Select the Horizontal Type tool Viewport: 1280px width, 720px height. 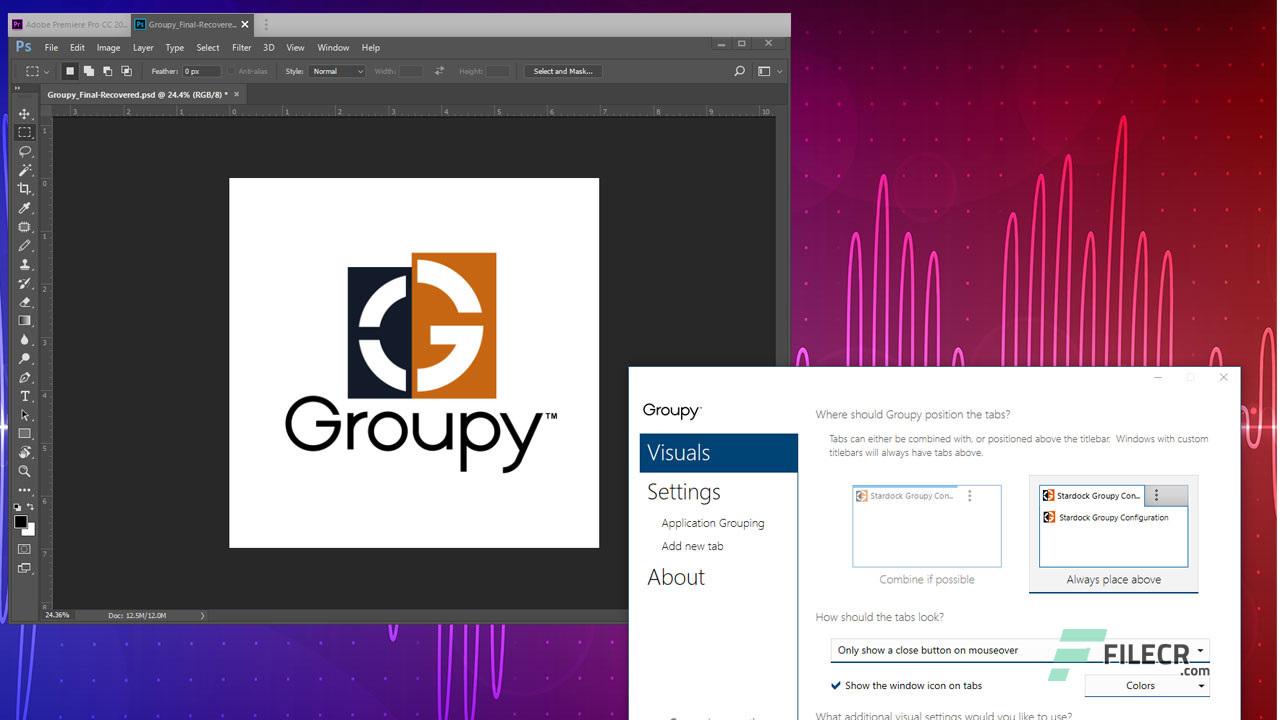(x=25, y=396)
